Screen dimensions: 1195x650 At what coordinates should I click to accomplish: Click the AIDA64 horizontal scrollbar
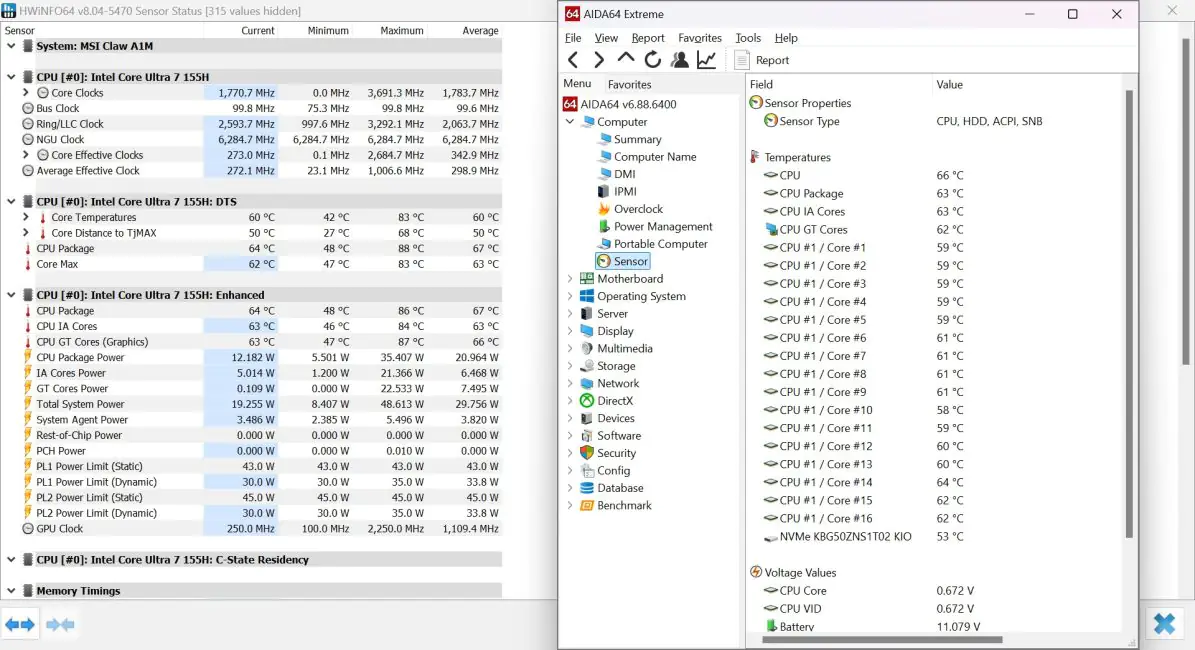pos(882,640)
